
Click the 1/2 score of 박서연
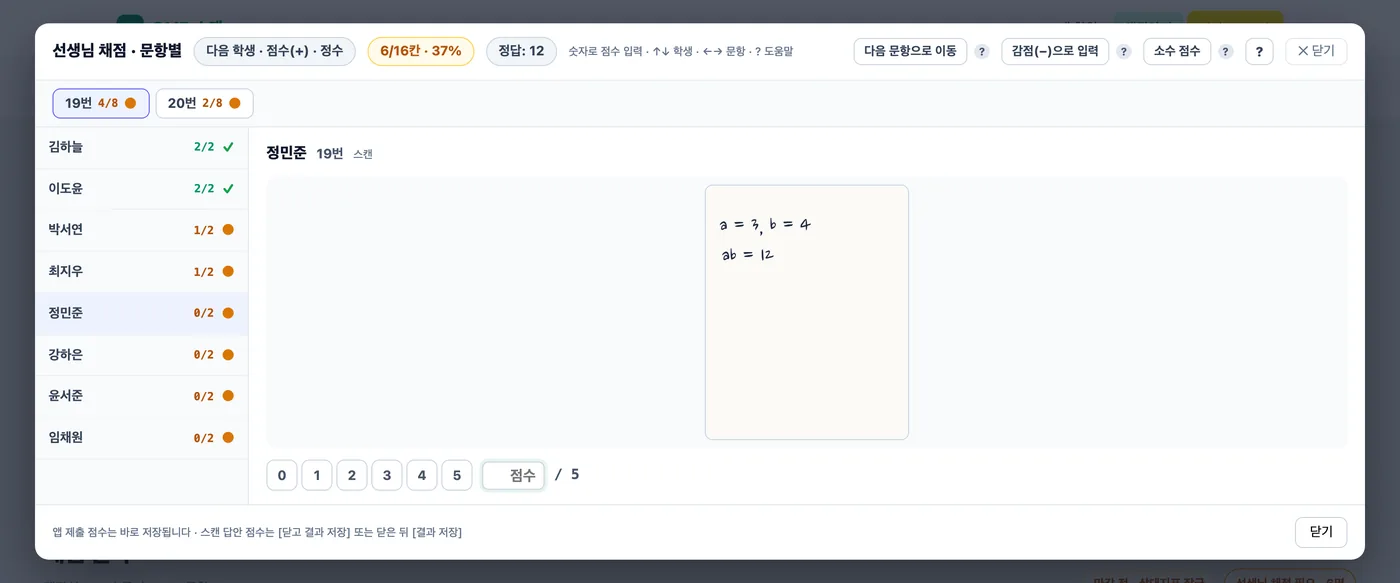[204, 230]
